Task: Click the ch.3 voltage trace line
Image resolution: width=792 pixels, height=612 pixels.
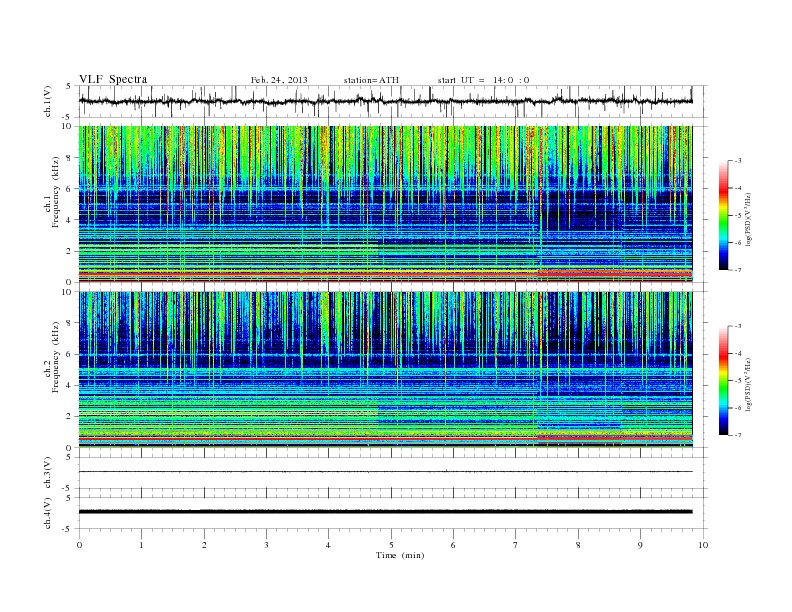Action: (385, 472)
